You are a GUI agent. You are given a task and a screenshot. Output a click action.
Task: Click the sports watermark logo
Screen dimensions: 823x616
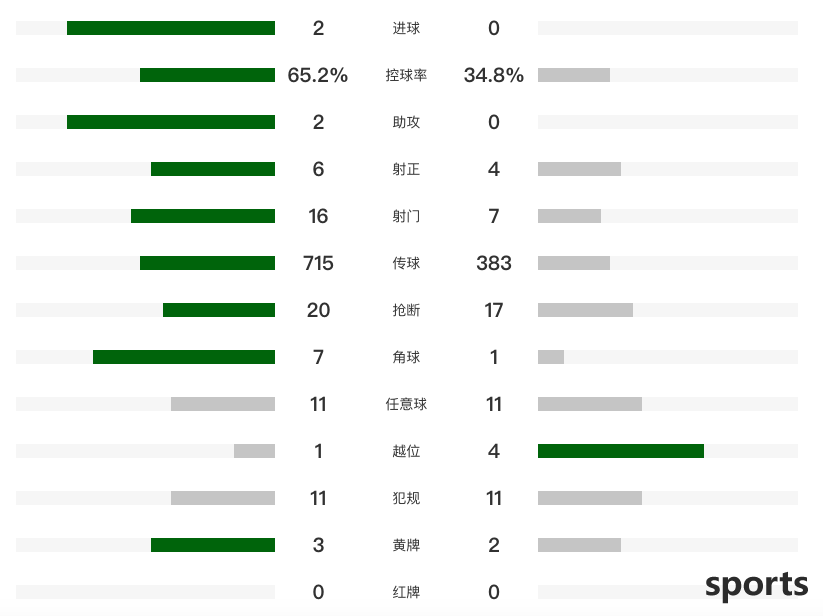coord(756,586)
